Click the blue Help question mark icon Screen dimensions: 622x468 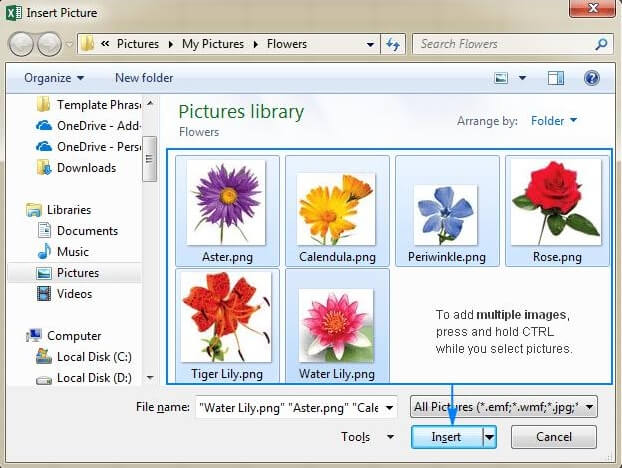[591, 78]
